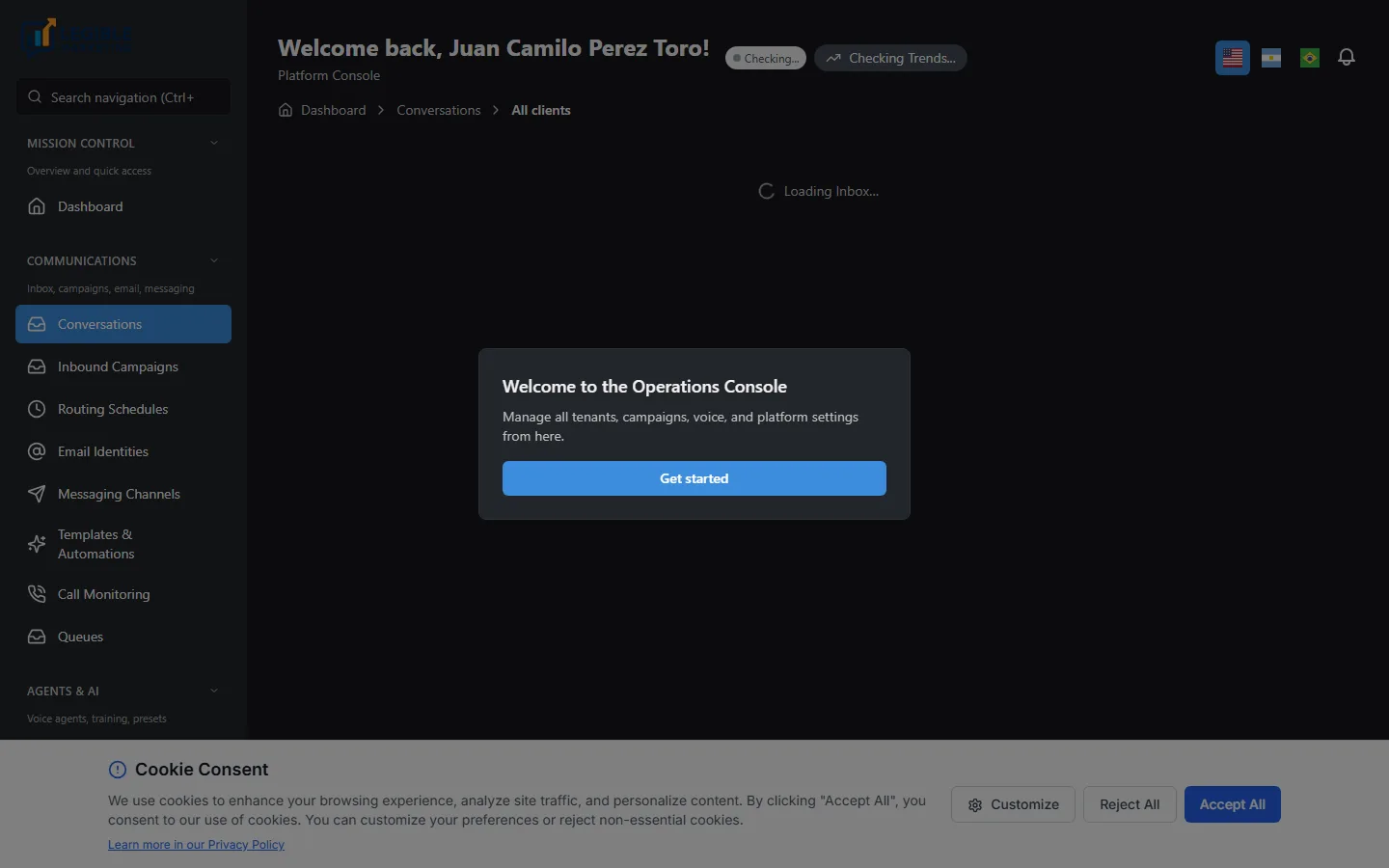Open Messaging Channels page
Viewport: 1389px width, 868px height.
tap(123, 494)
